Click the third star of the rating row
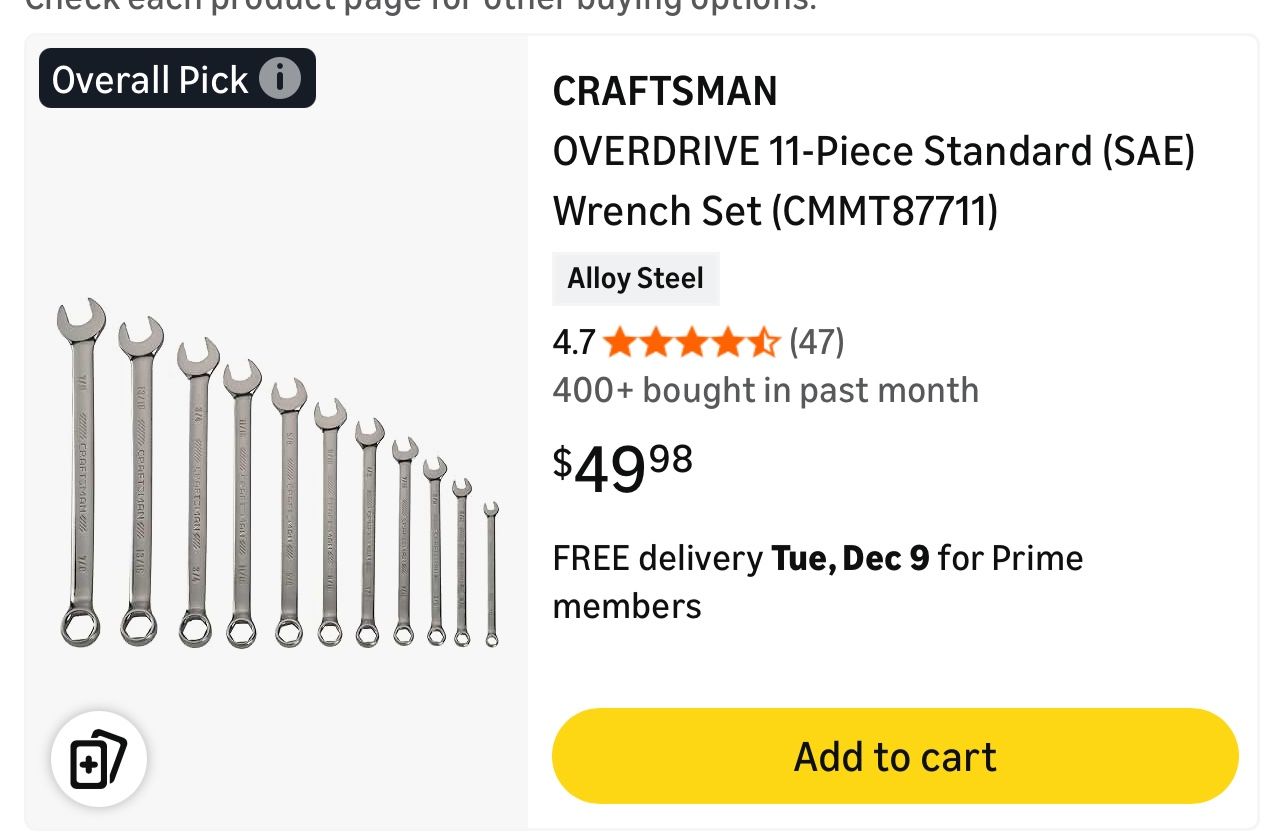This screenshot has height=836, width=1284. (692, 341)
